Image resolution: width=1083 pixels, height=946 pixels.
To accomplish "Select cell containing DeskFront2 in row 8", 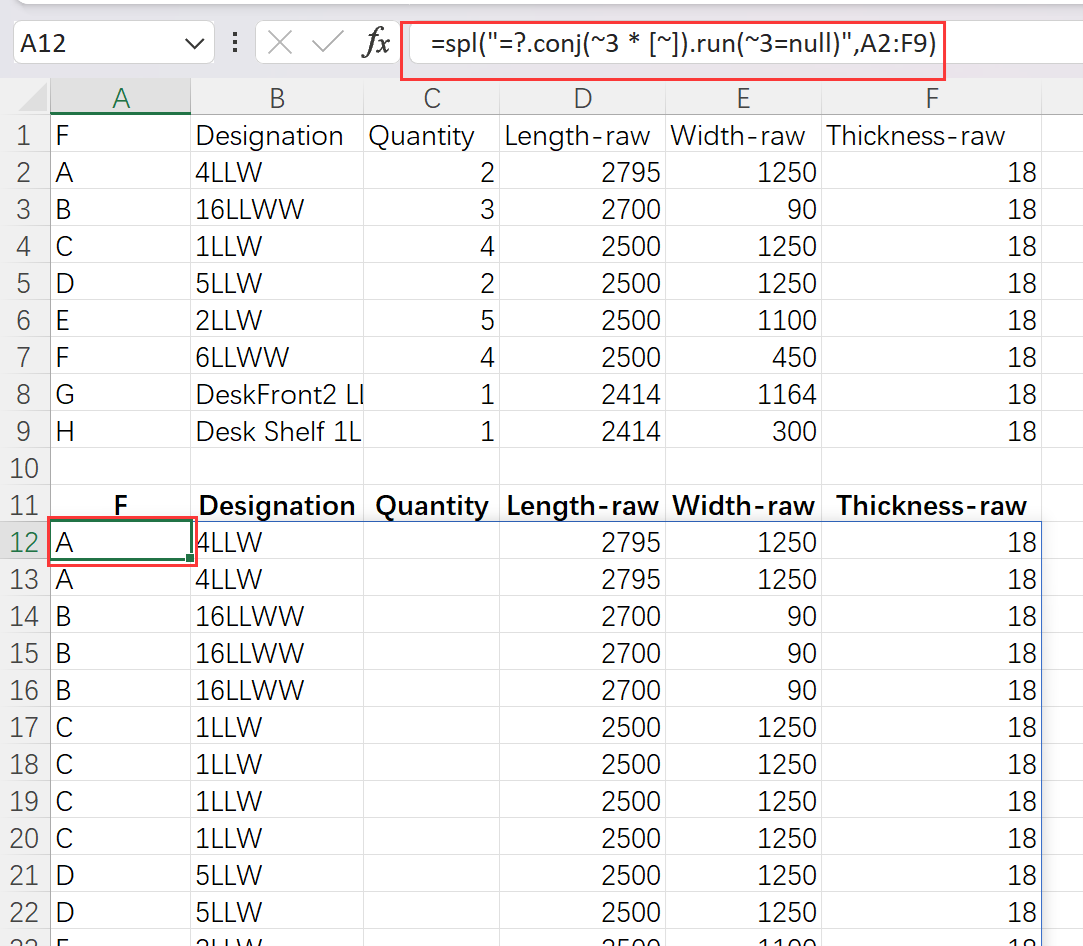I will (276, 394).
